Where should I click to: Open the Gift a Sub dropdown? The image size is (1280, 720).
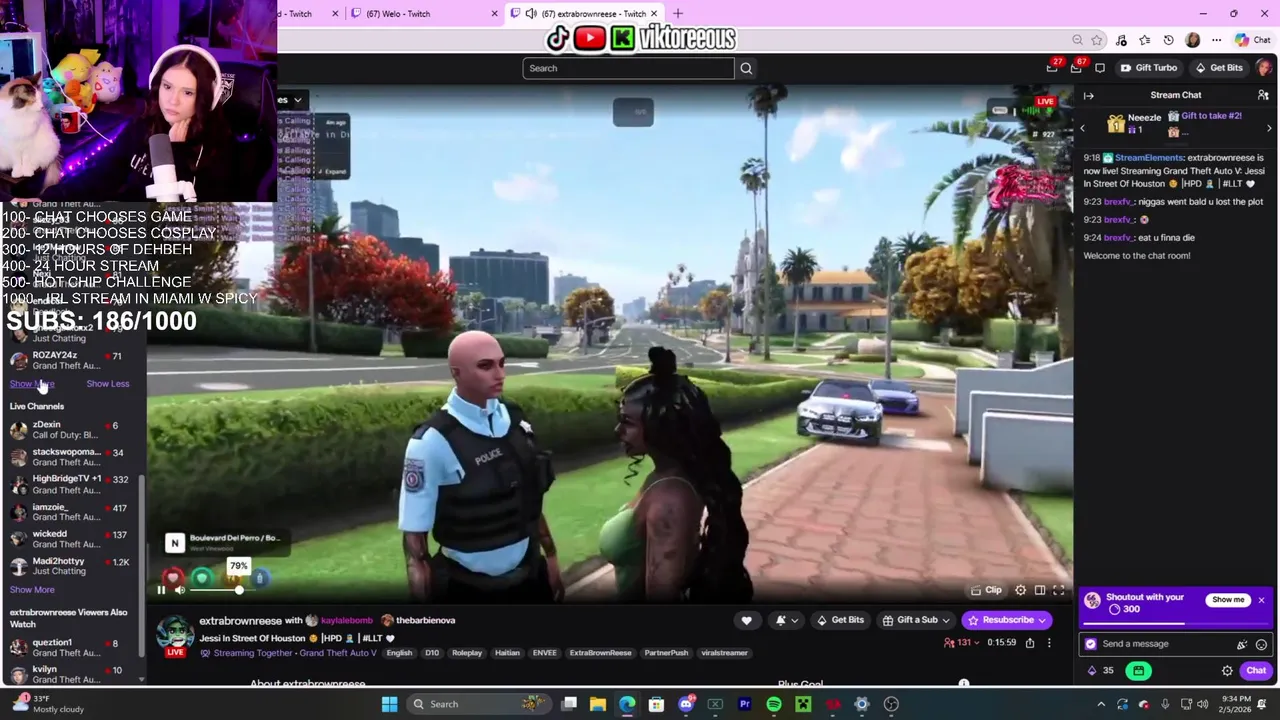coord(916,620)
